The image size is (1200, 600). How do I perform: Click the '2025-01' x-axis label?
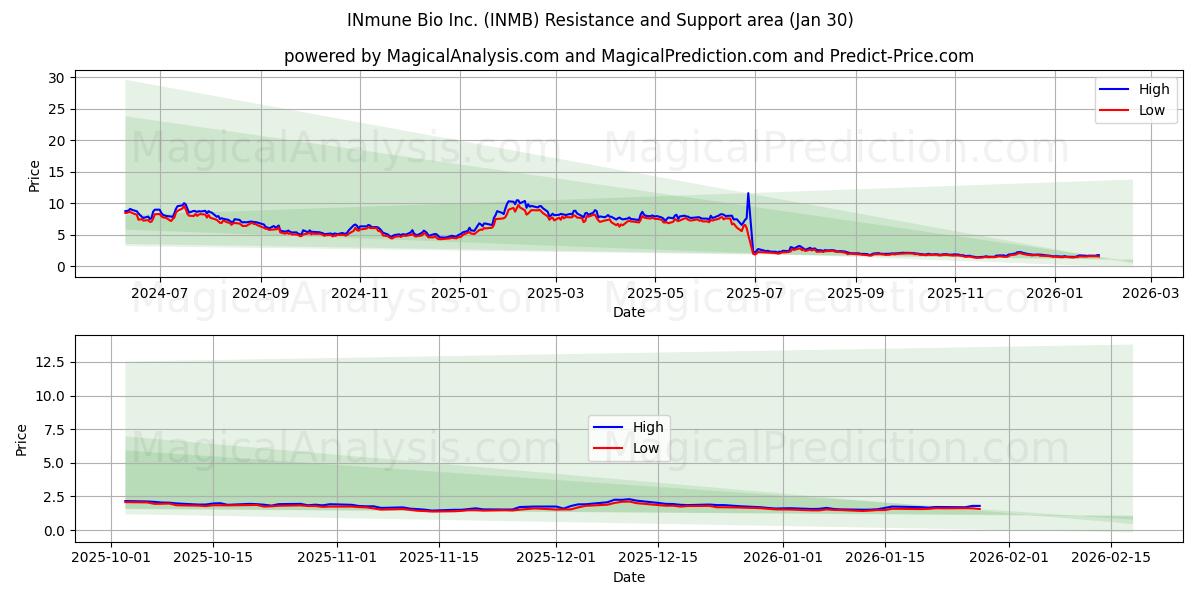460,293
